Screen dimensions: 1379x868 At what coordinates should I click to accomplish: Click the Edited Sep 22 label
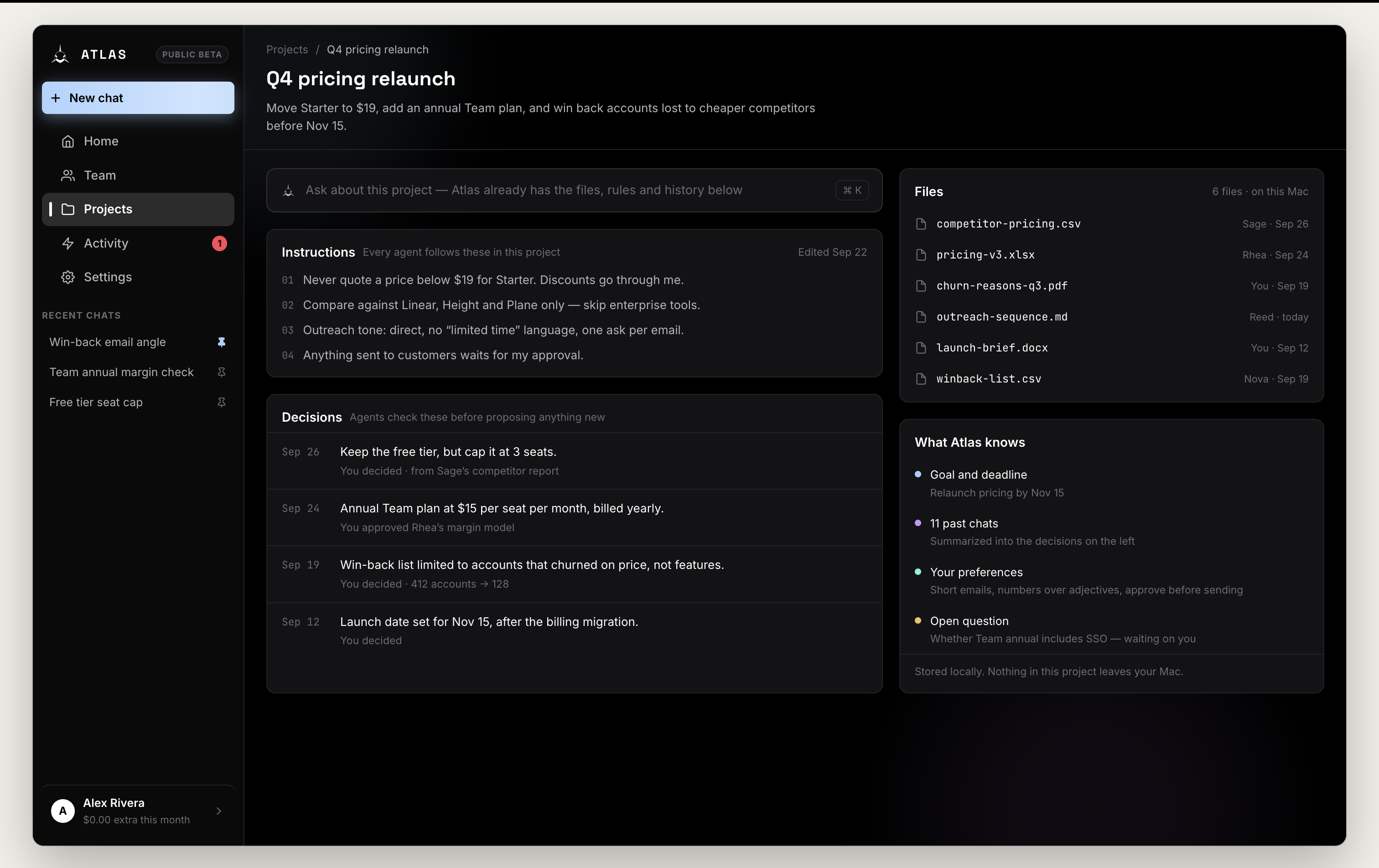coord(832,252)
